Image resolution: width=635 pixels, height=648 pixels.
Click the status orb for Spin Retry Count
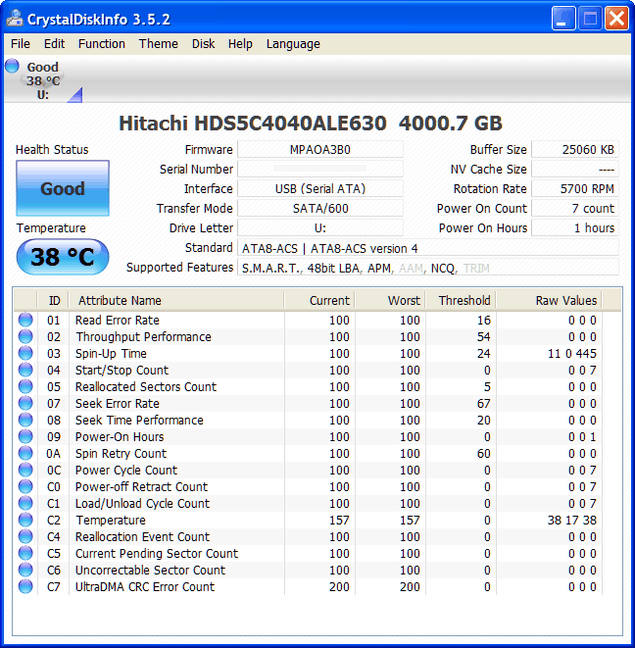pos(26,453)
